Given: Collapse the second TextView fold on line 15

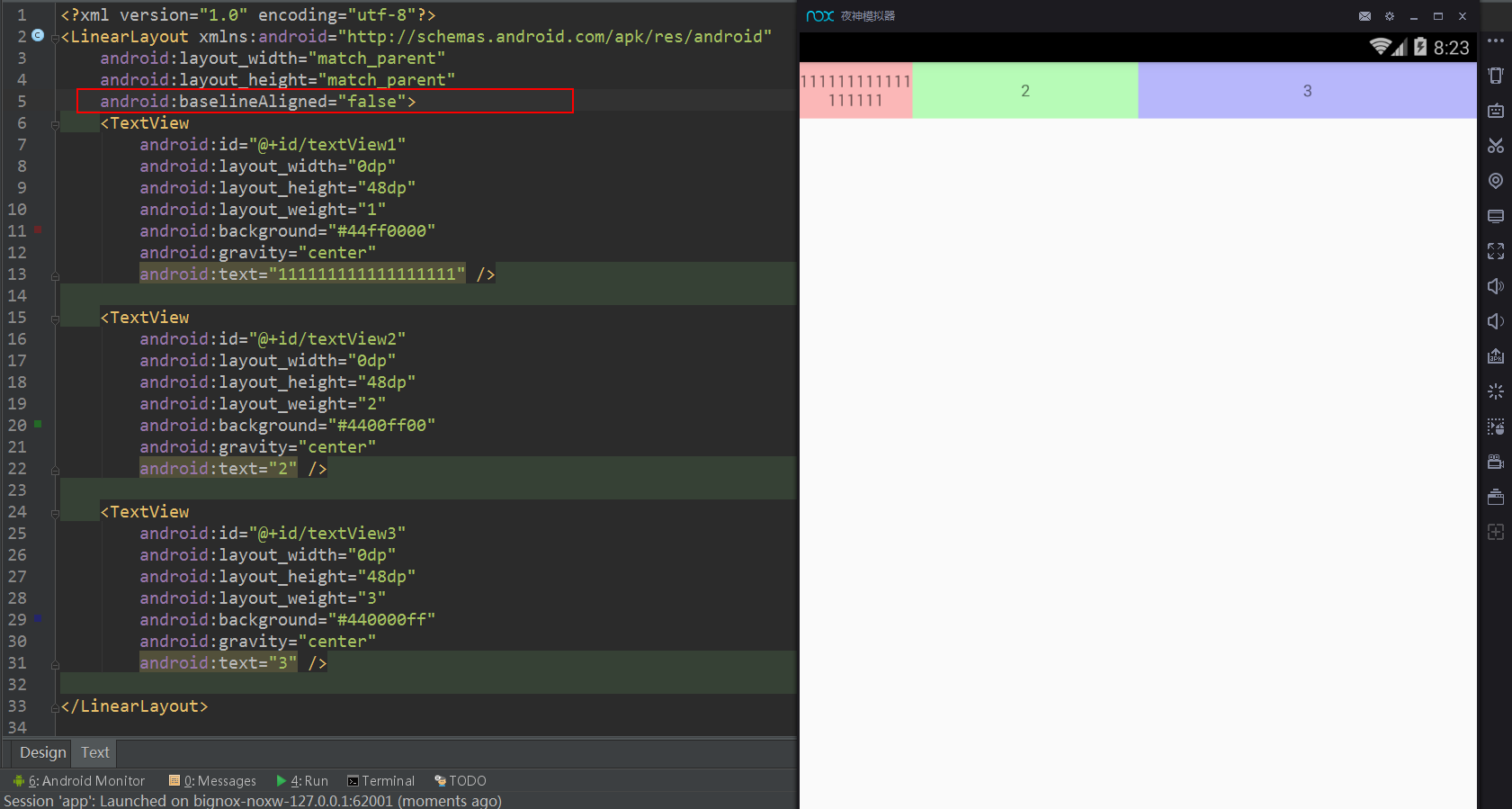Looking at the screenshot, I should coord(55,319).
